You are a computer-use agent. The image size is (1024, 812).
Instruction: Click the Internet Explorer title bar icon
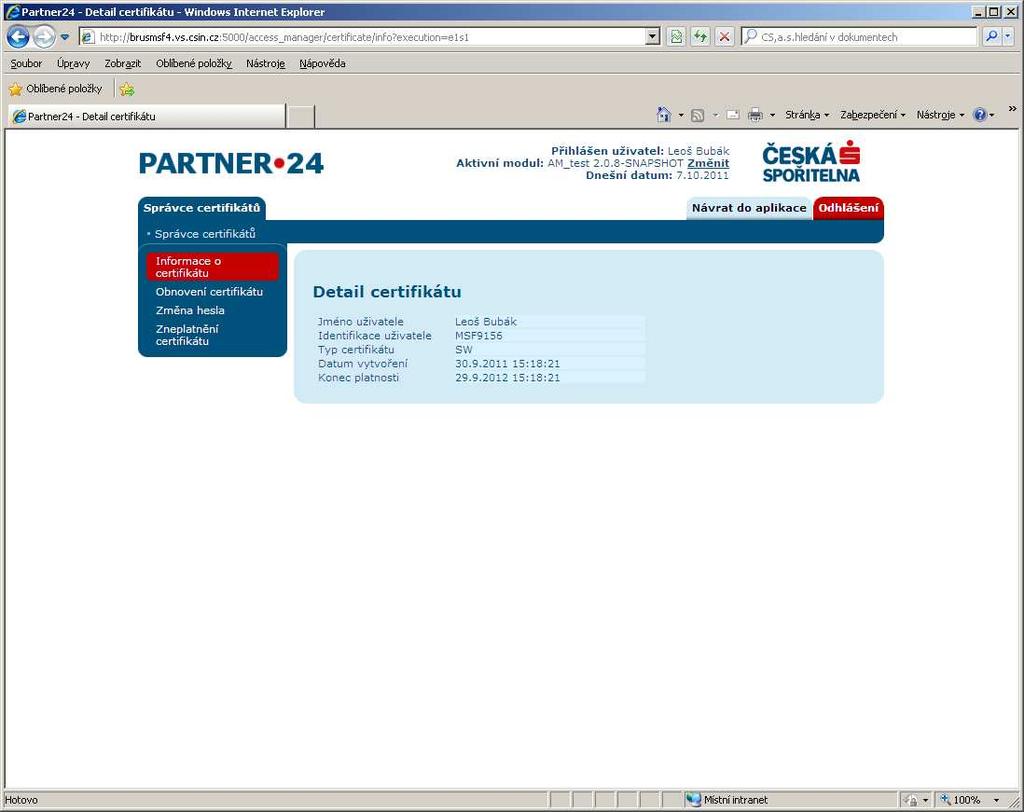12,12
